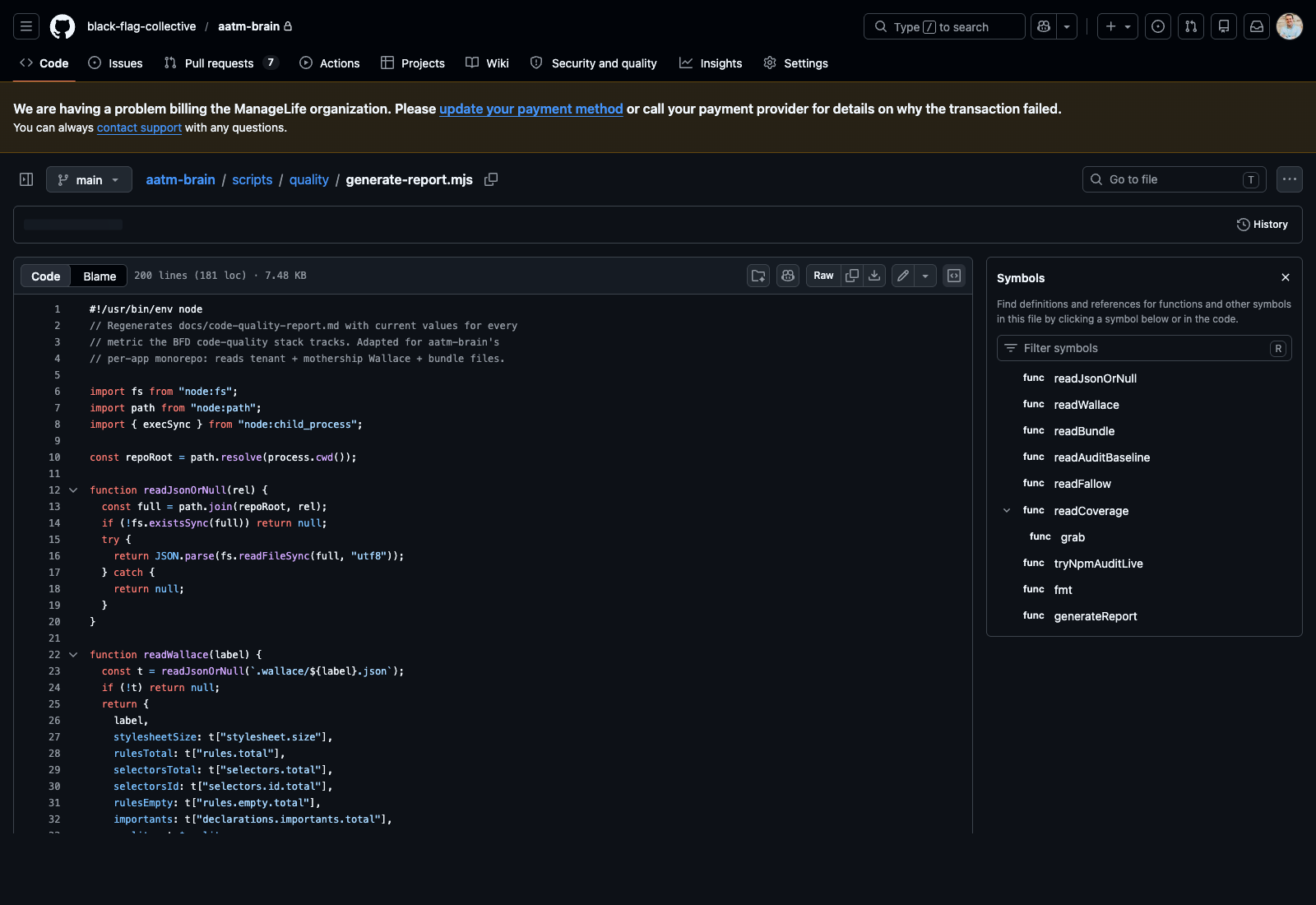Open Copilot chat about this file
Image resolution: width=1316 pixels, height=905 pixels.
point(787,276)
